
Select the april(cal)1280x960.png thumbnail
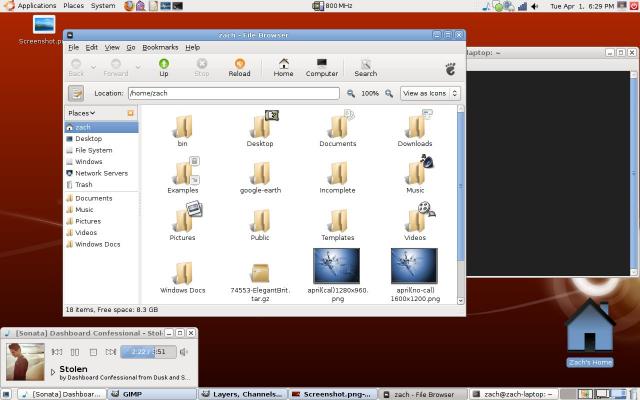tap(336, 266)
